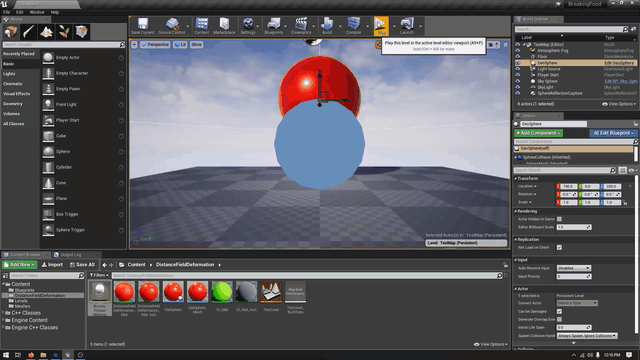Select Lights category in Modes panel

(9, 74)
